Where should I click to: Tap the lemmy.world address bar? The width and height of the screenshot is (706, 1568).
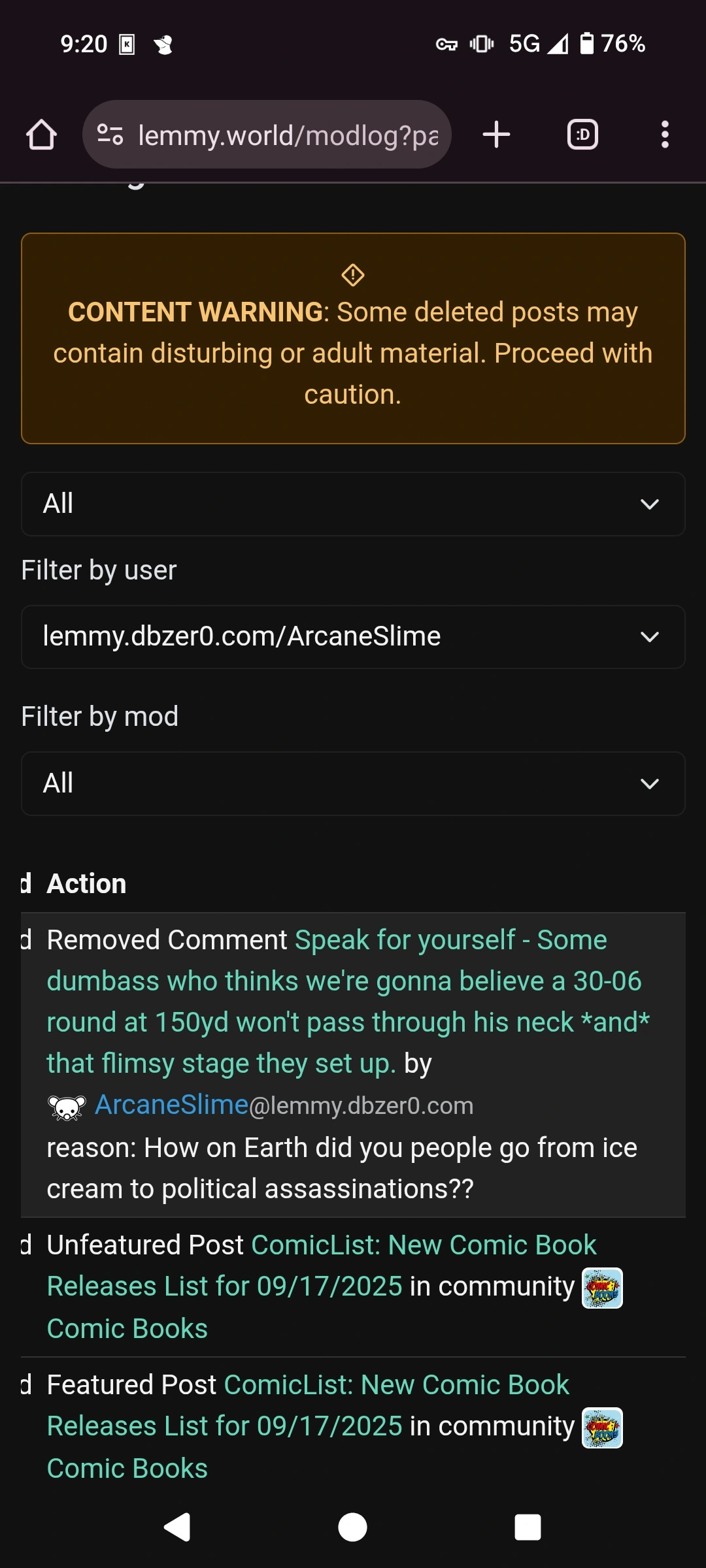[x=288, y=135]
